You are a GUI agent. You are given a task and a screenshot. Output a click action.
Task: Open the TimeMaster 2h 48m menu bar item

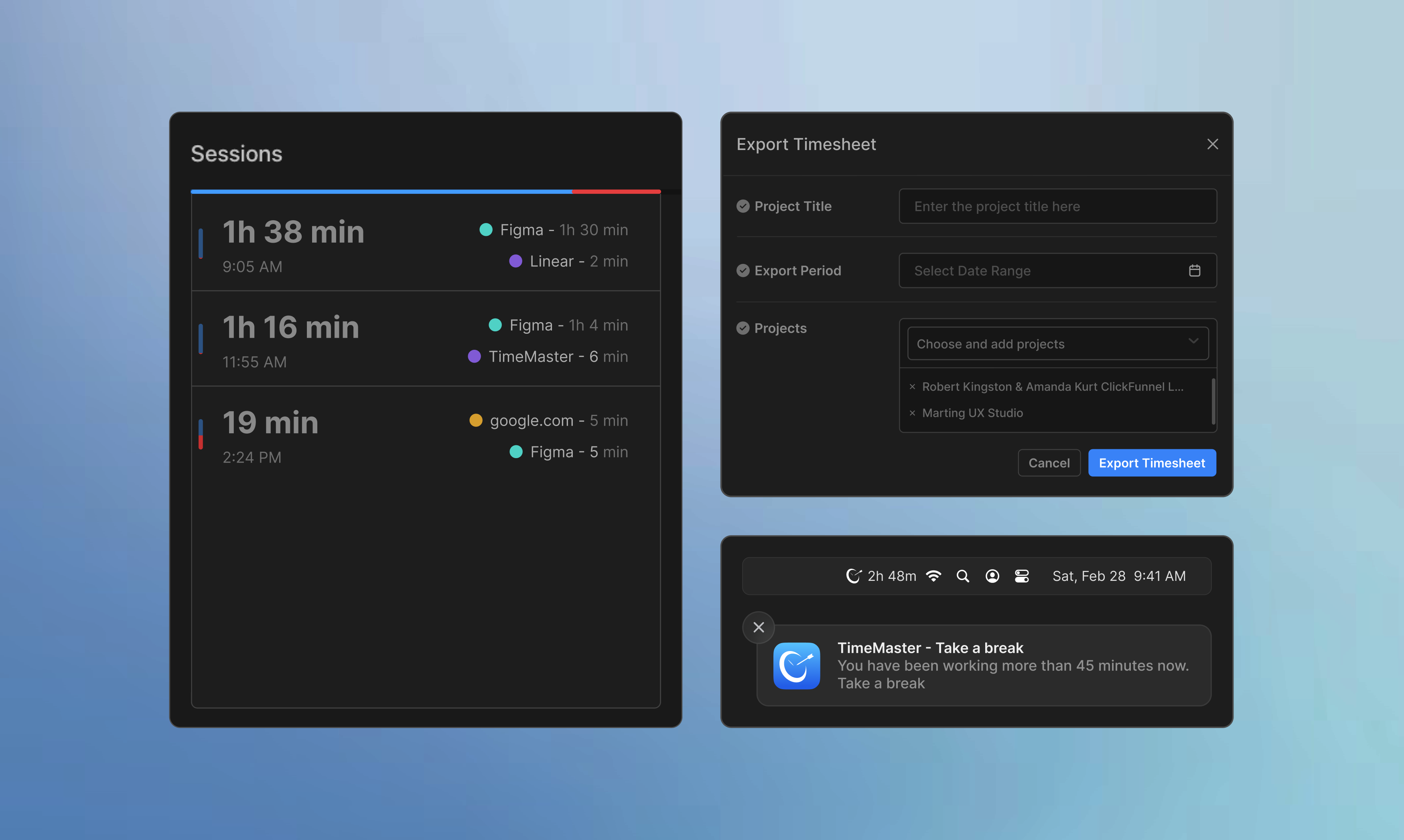click(x=881, y=576)
